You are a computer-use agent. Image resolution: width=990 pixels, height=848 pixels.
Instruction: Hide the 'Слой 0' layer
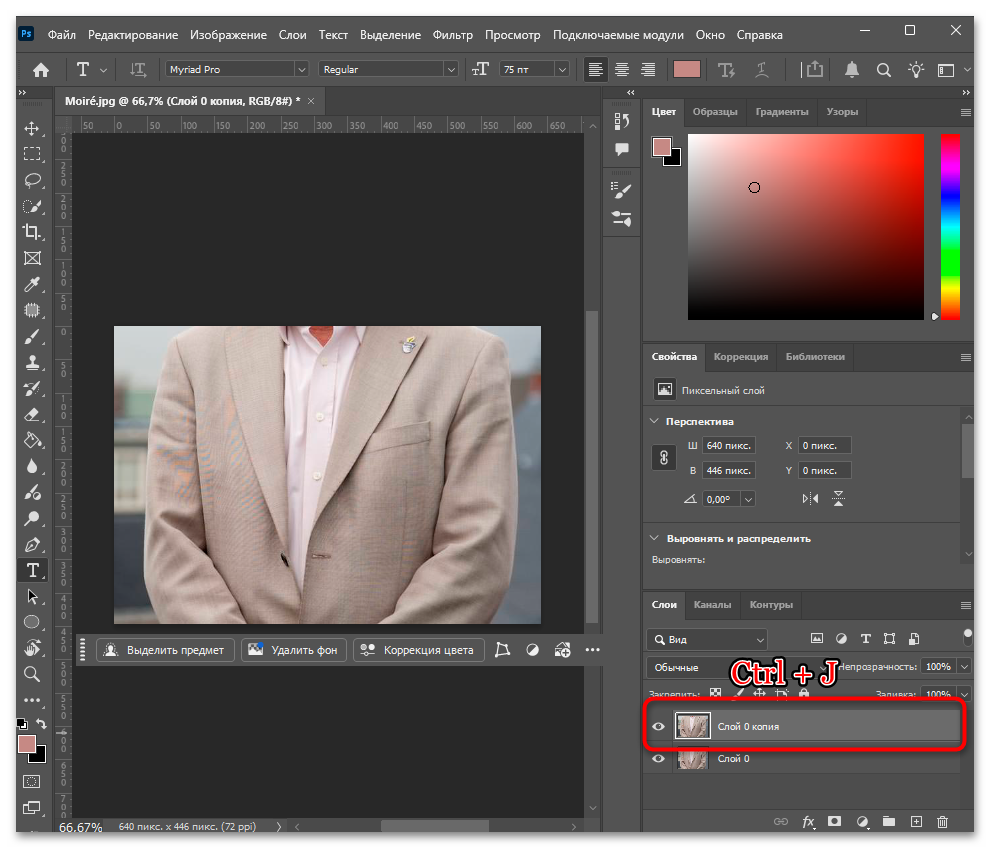659,758
